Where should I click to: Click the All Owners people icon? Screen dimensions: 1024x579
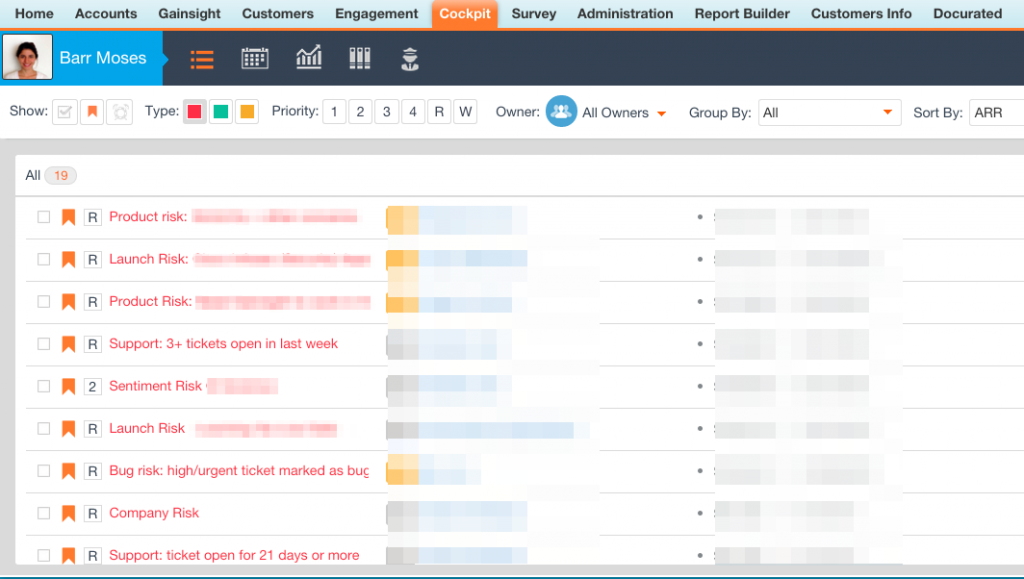561,112
